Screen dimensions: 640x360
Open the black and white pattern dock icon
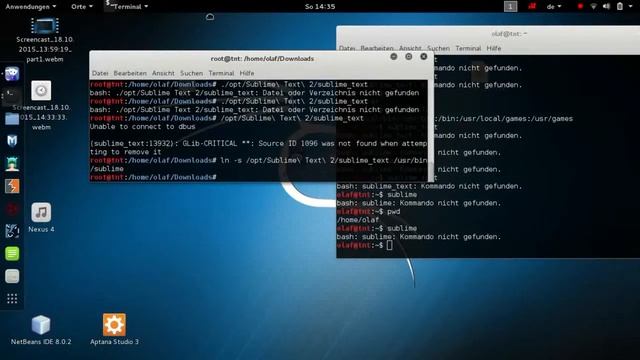[x=12, y=231]
